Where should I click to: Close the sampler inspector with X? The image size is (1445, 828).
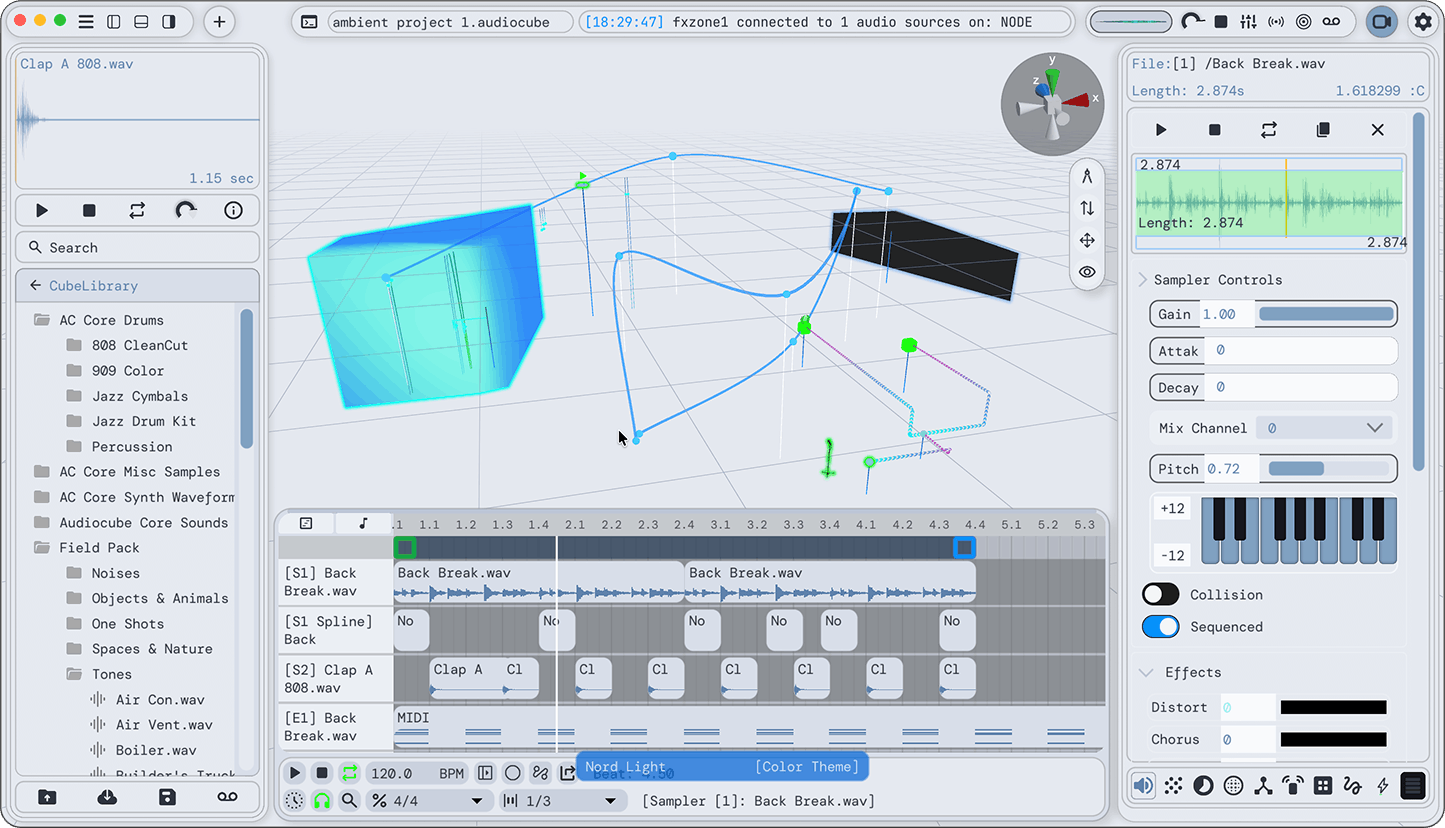pyautogui.click(x=1377, y=130)
